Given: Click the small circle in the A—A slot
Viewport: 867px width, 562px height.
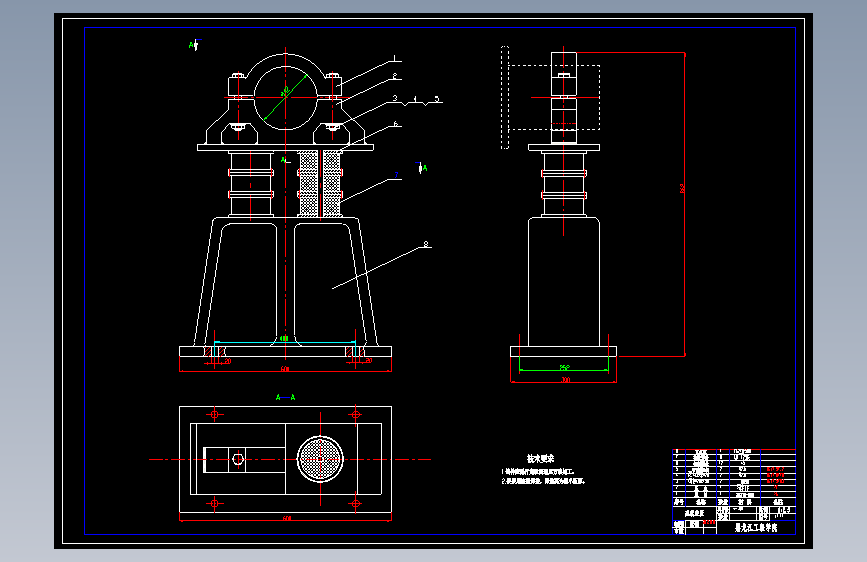Looking at the screenshot, I should point(238,459).
